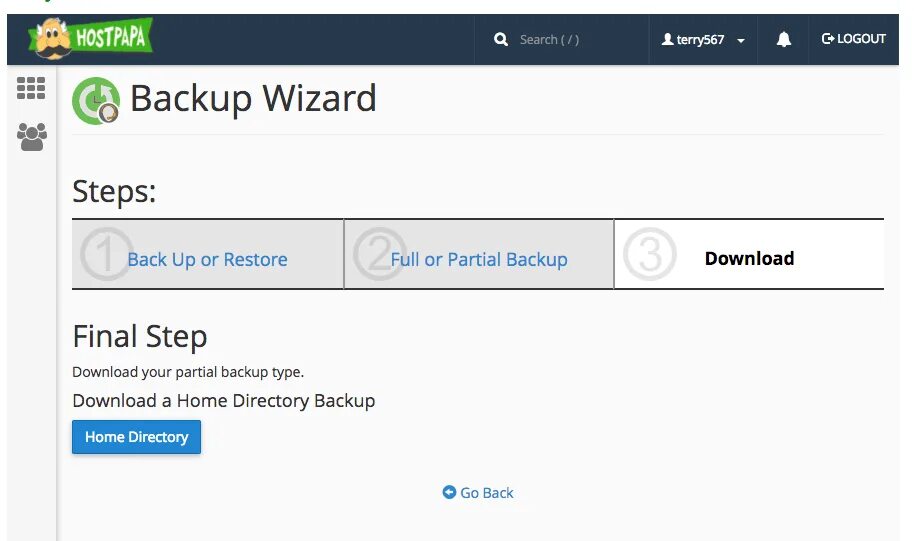
Task: Open the home grid icon in sidebar
Action: point(31,88)
